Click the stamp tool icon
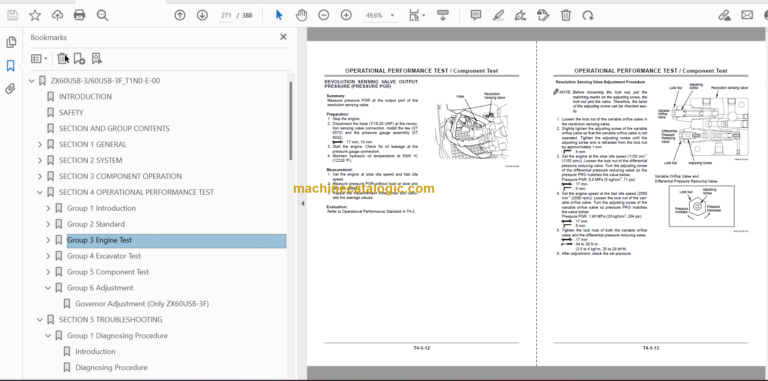This screenshot has height=381, width=768. point(543,15)
